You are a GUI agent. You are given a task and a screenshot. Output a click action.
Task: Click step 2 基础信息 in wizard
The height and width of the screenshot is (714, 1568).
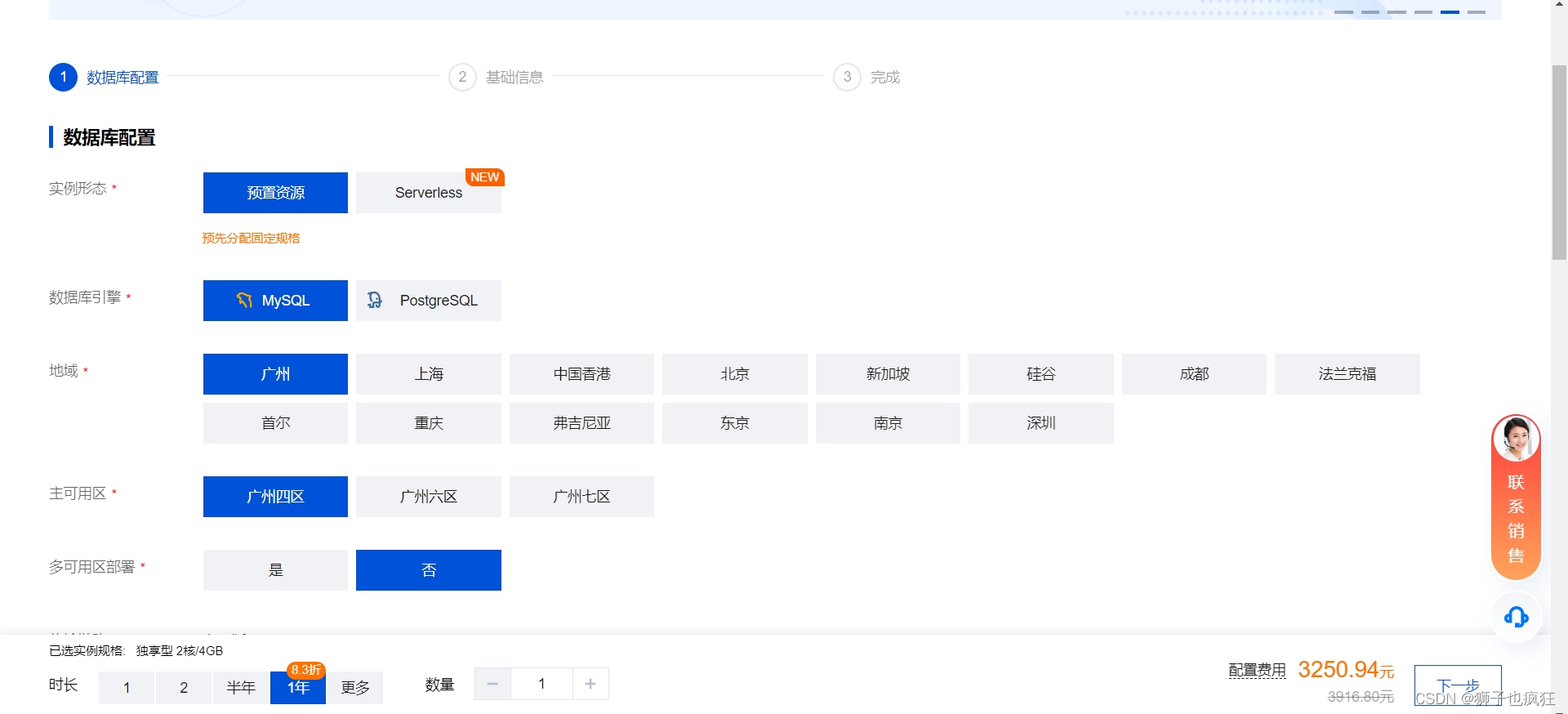click(x=497, y=77)
